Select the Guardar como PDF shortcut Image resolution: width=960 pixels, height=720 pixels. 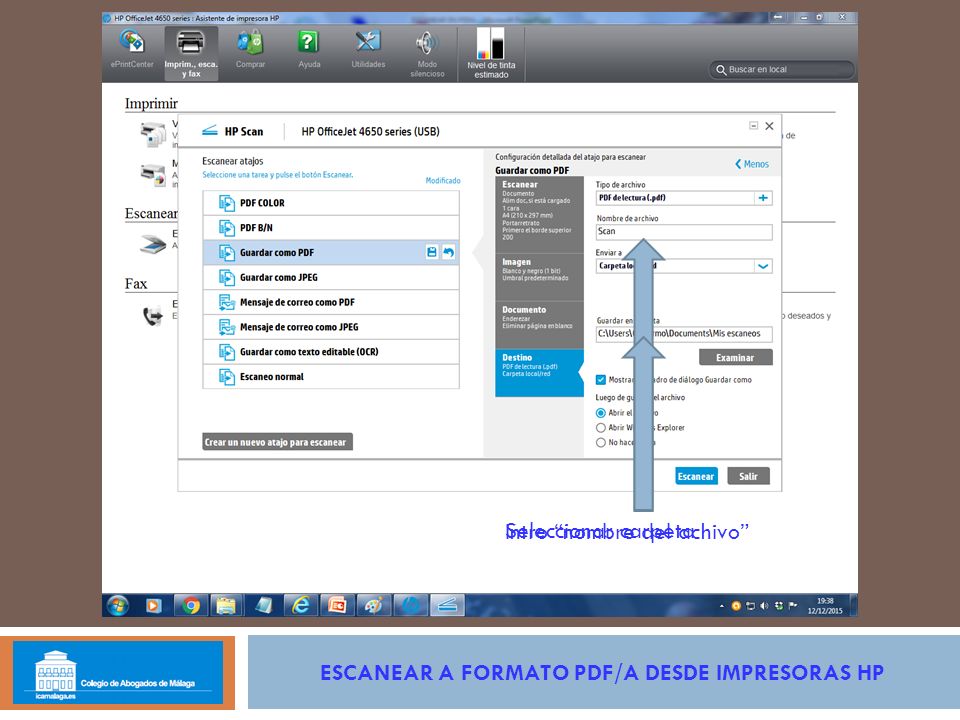(331, 252)
